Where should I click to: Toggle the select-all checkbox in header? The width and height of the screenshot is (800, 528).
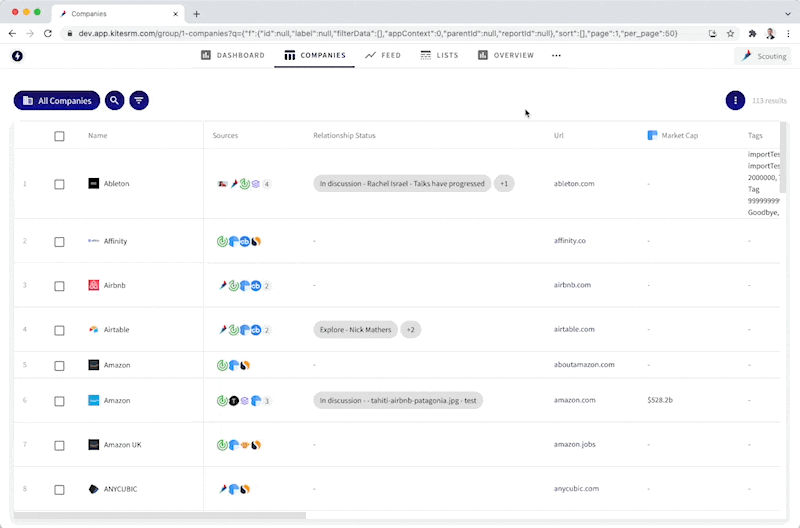59,136
